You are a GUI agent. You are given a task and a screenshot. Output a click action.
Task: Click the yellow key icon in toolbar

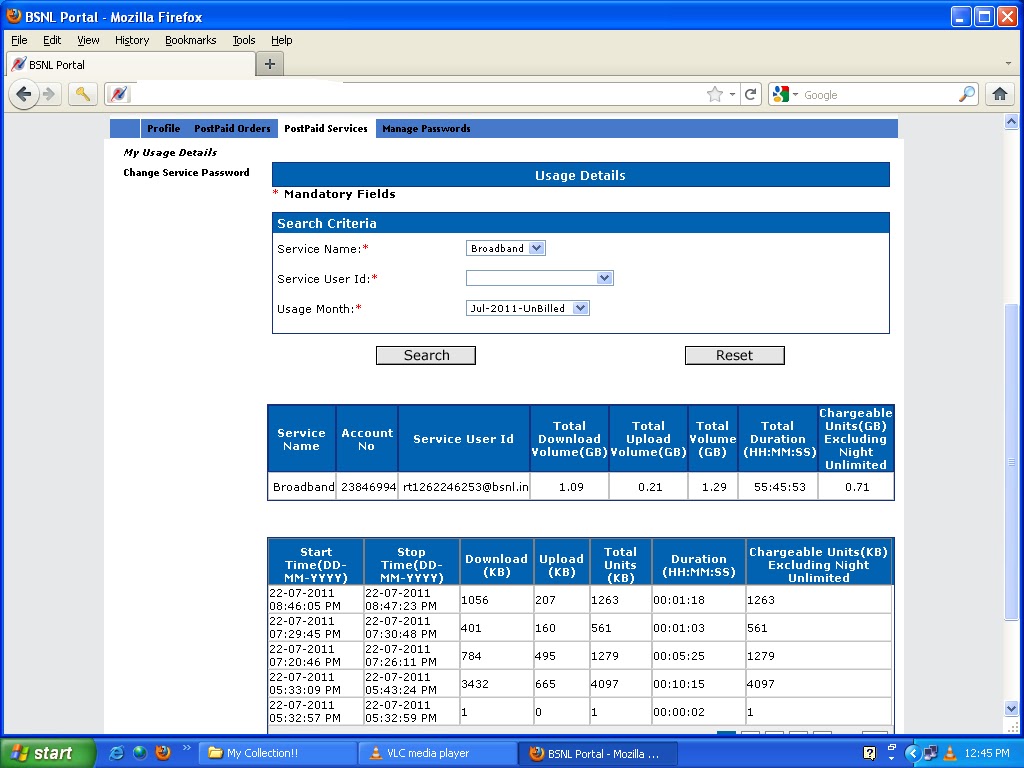(x=82, y=95)
